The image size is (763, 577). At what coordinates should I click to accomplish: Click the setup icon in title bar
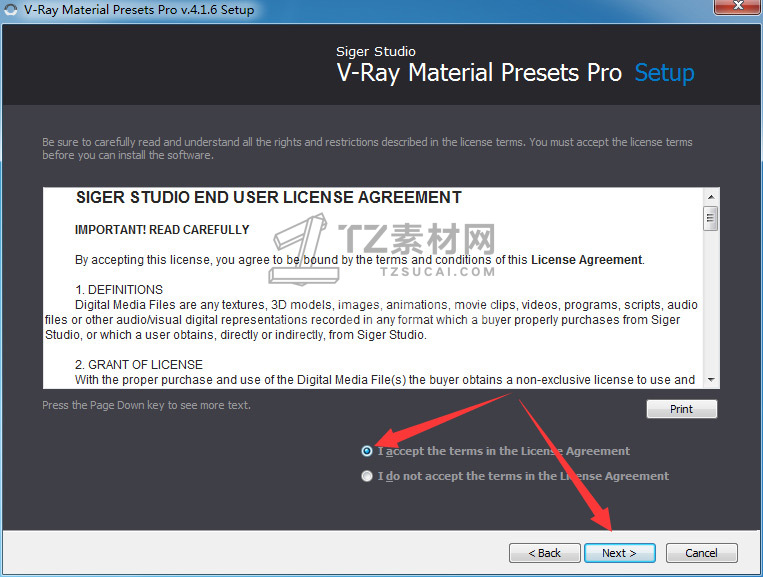[10, 9]
